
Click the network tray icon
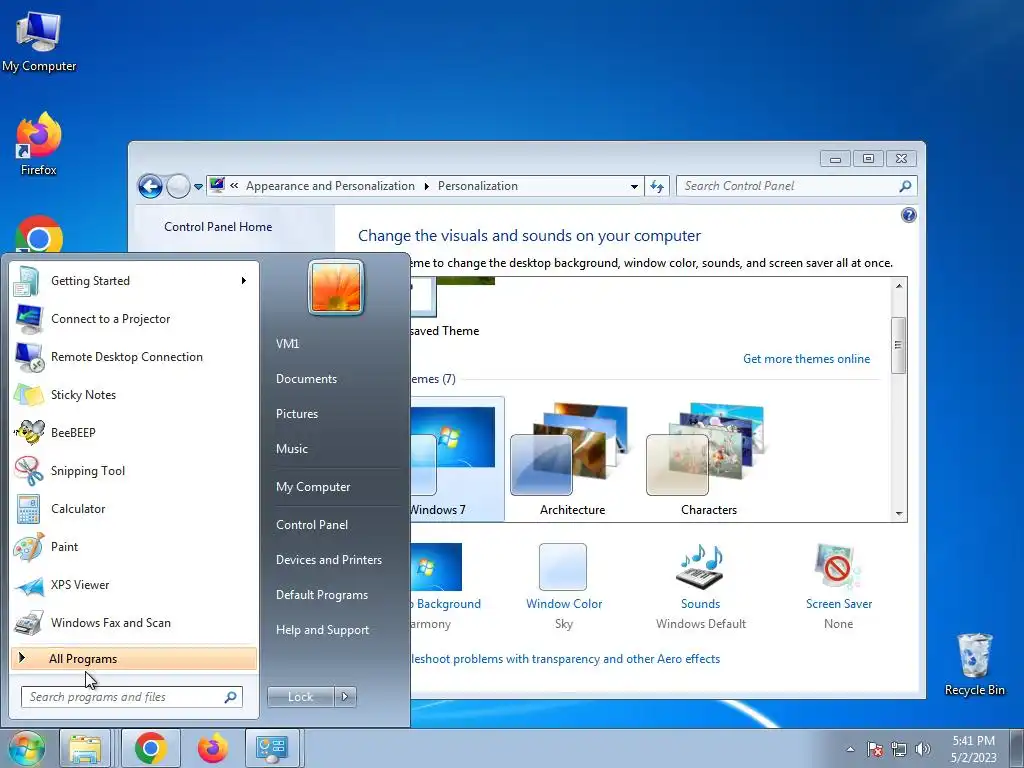pyautogui.click(x=899, y=750)
